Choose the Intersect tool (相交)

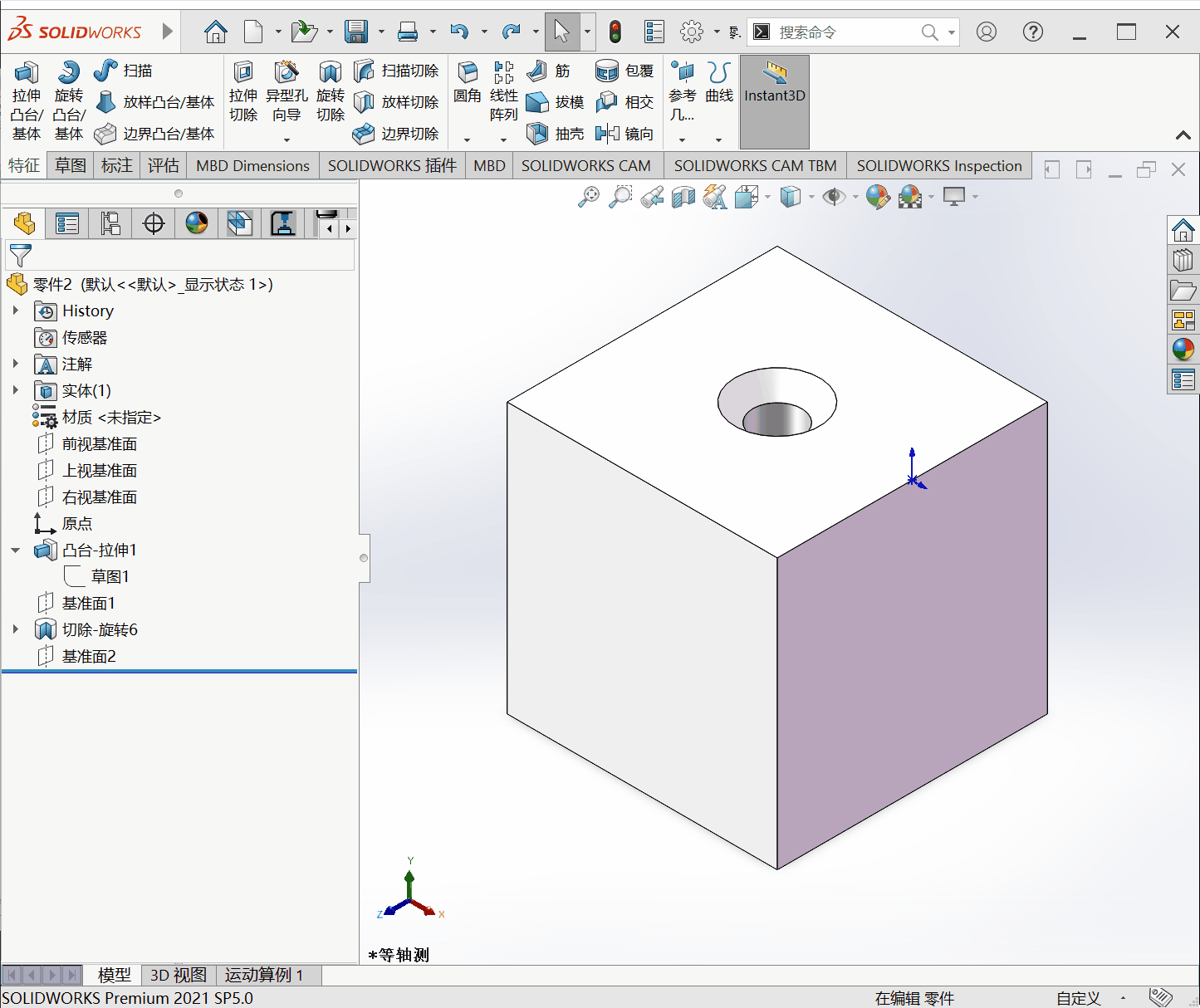[624, 102]
